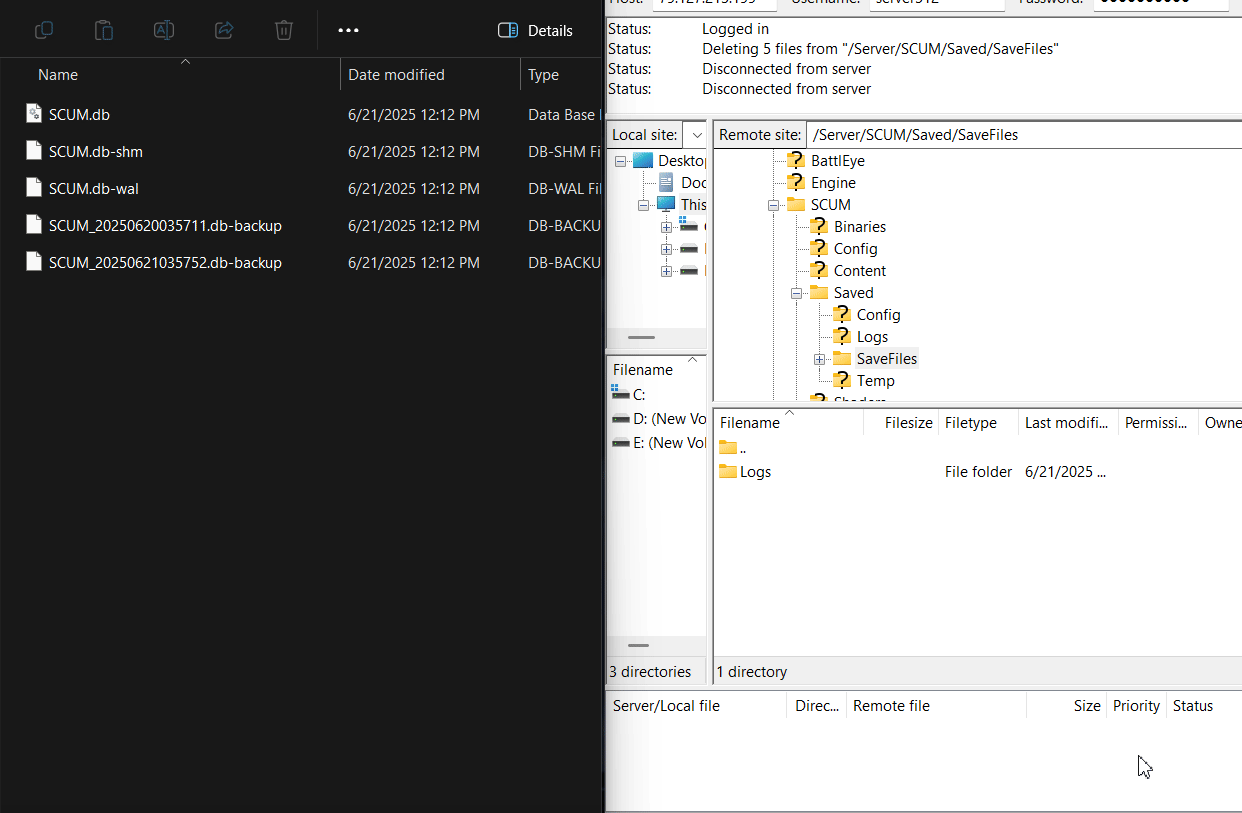Click the Status column header in transfer queue

(x=1193, y=706)
